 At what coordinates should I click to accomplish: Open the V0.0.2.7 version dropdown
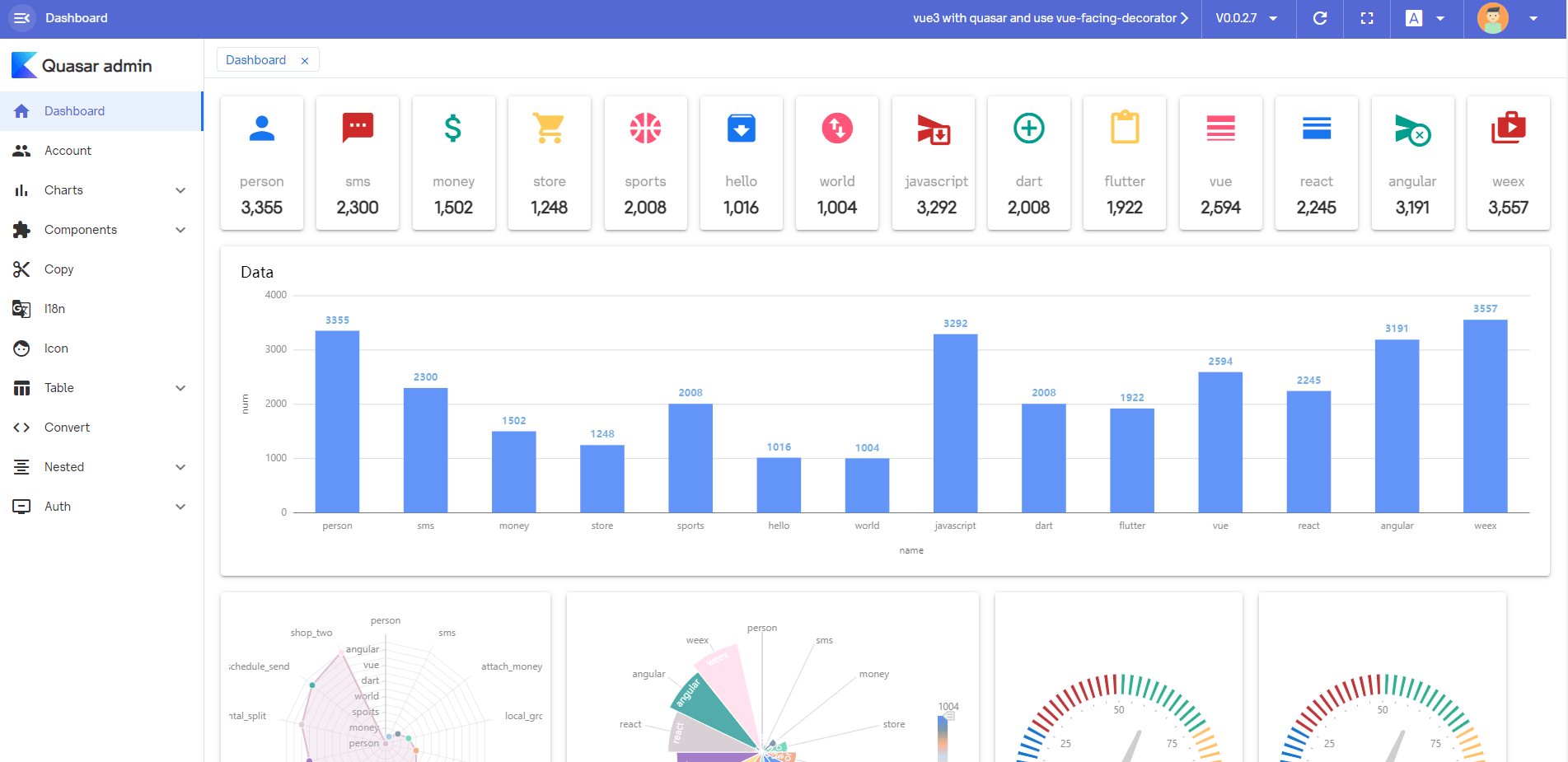[x=1247, y=18]
